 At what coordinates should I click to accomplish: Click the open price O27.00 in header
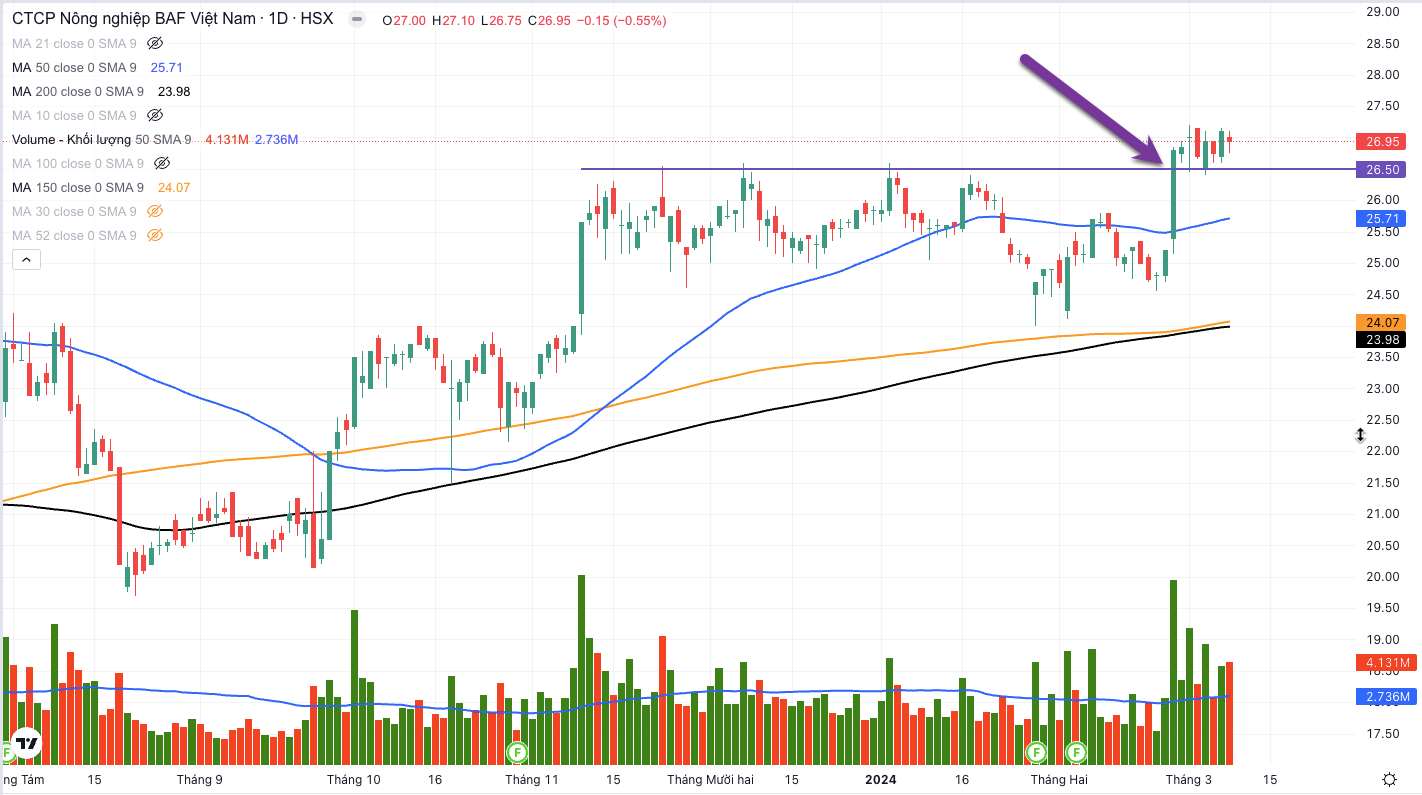404,19
